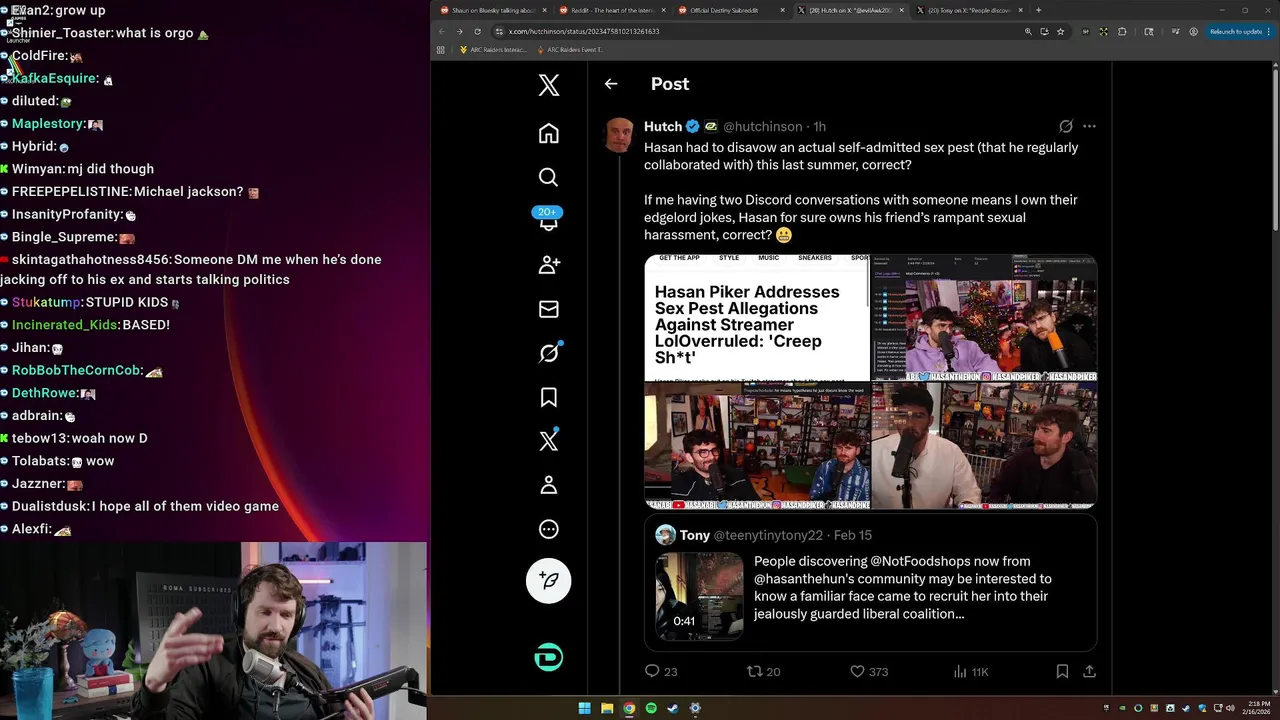Open the Windows Start menu
The image size is (1280, 720).
[x=585, y=708]
